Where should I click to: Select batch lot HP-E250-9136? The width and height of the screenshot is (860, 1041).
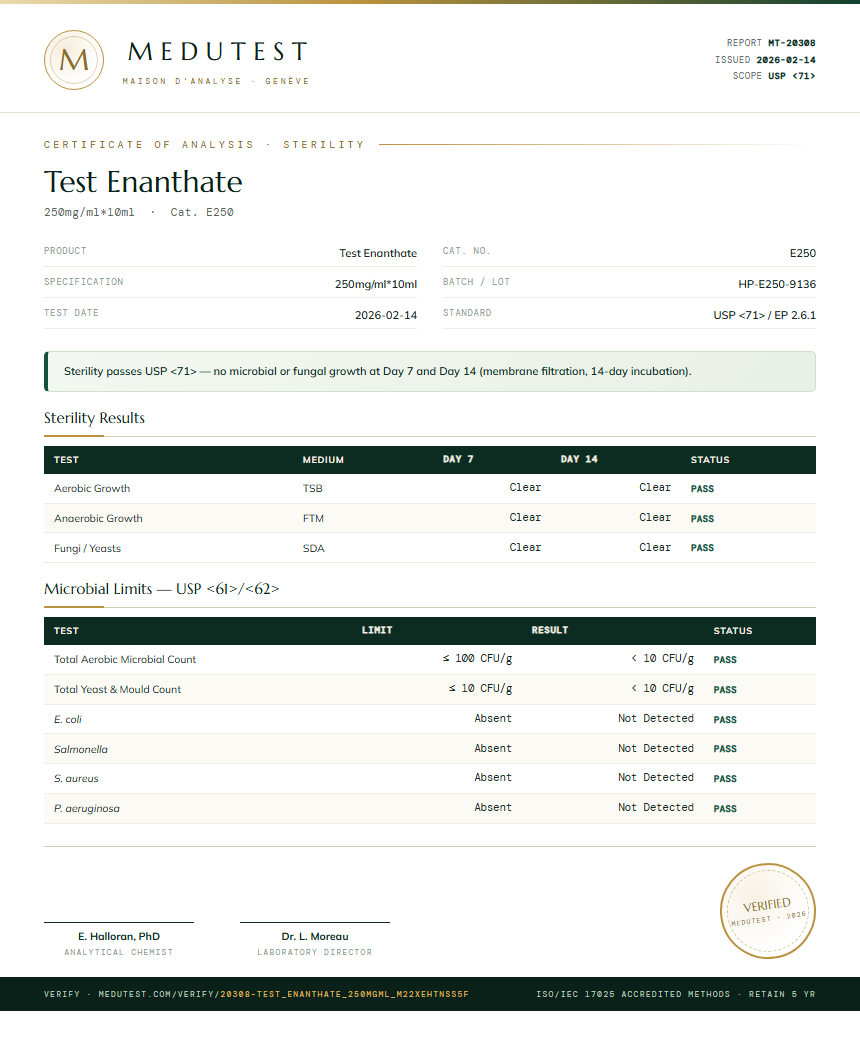(x=777, y=284)
